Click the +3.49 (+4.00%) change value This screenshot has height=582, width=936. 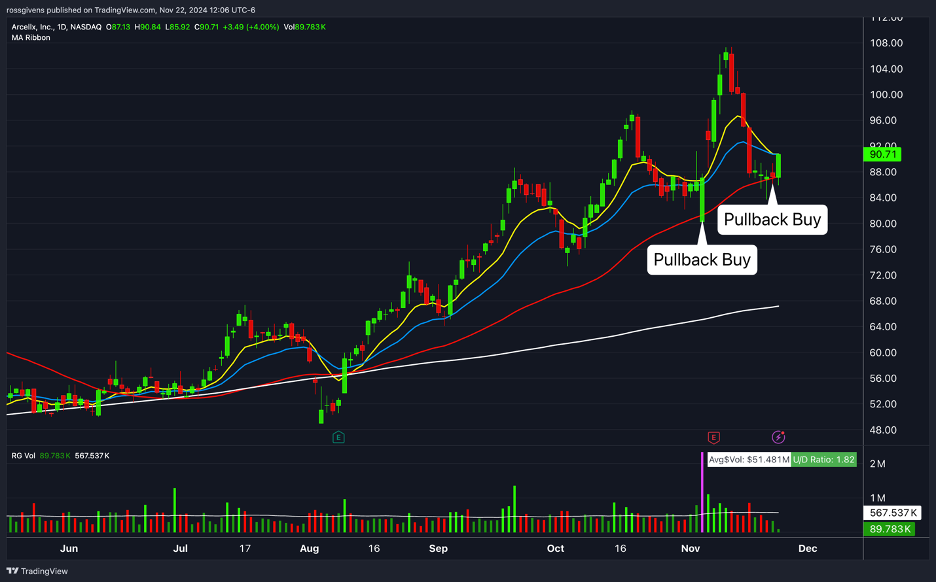coord(251,27)
